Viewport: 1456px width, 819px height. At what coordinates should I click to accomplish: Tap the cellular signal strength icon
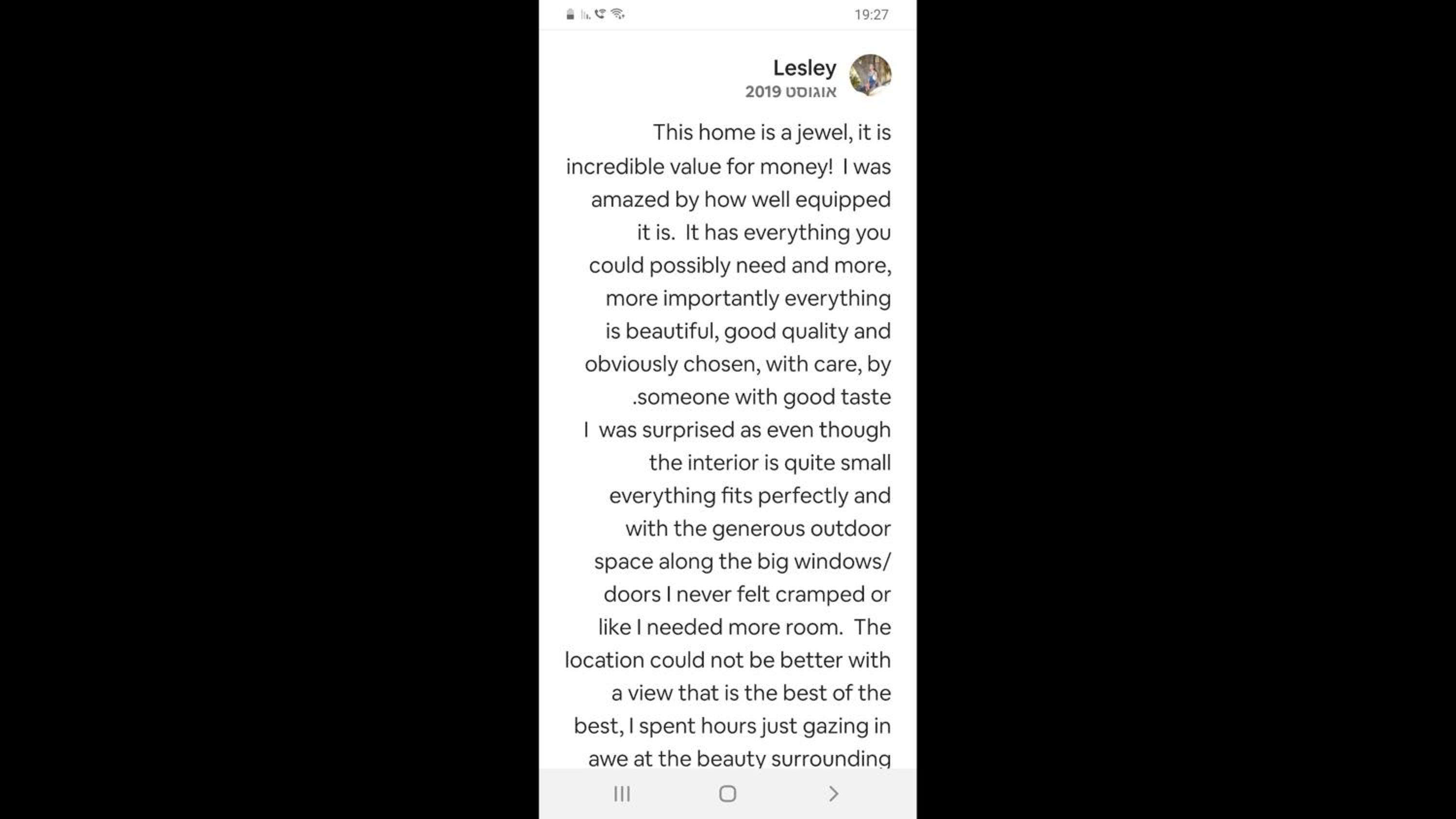coord(586,15)
